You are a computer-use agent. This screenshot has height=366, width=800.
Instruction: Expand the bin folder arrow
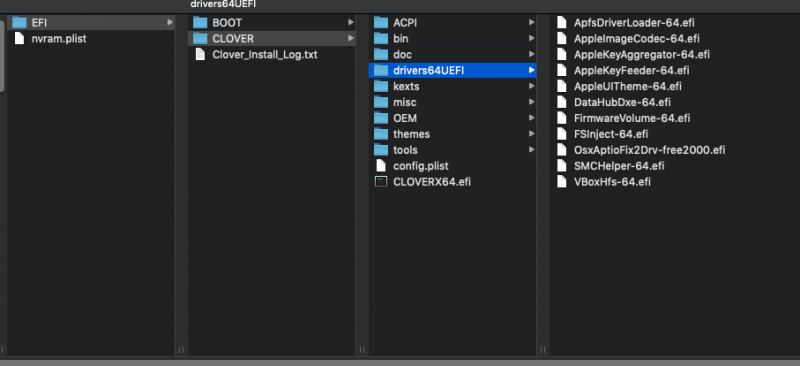[532, 38]
